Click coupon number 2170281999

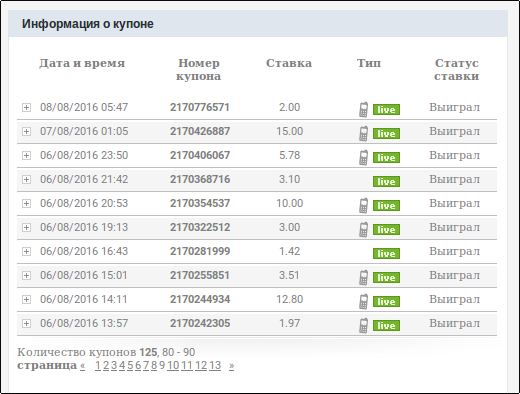[x=200, y=251]
